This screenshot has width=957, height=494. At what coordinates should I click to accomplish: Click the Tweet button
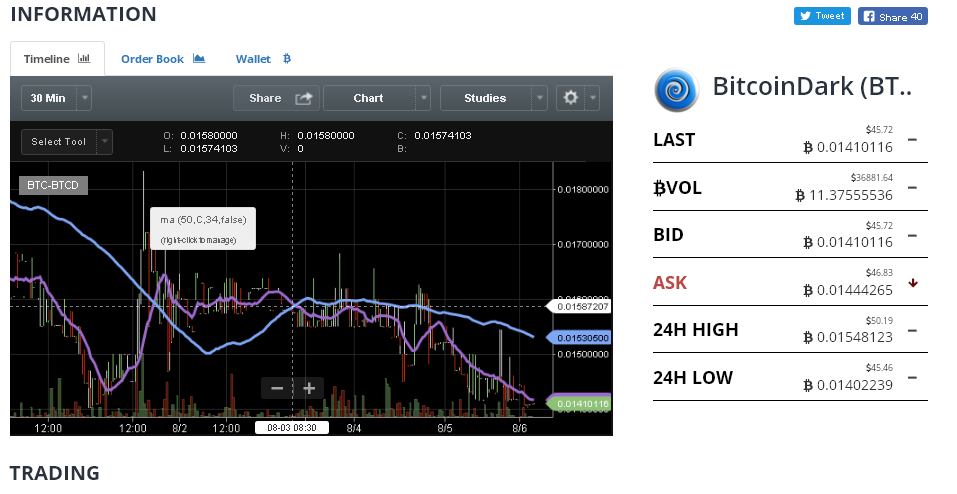click(822, 16)
